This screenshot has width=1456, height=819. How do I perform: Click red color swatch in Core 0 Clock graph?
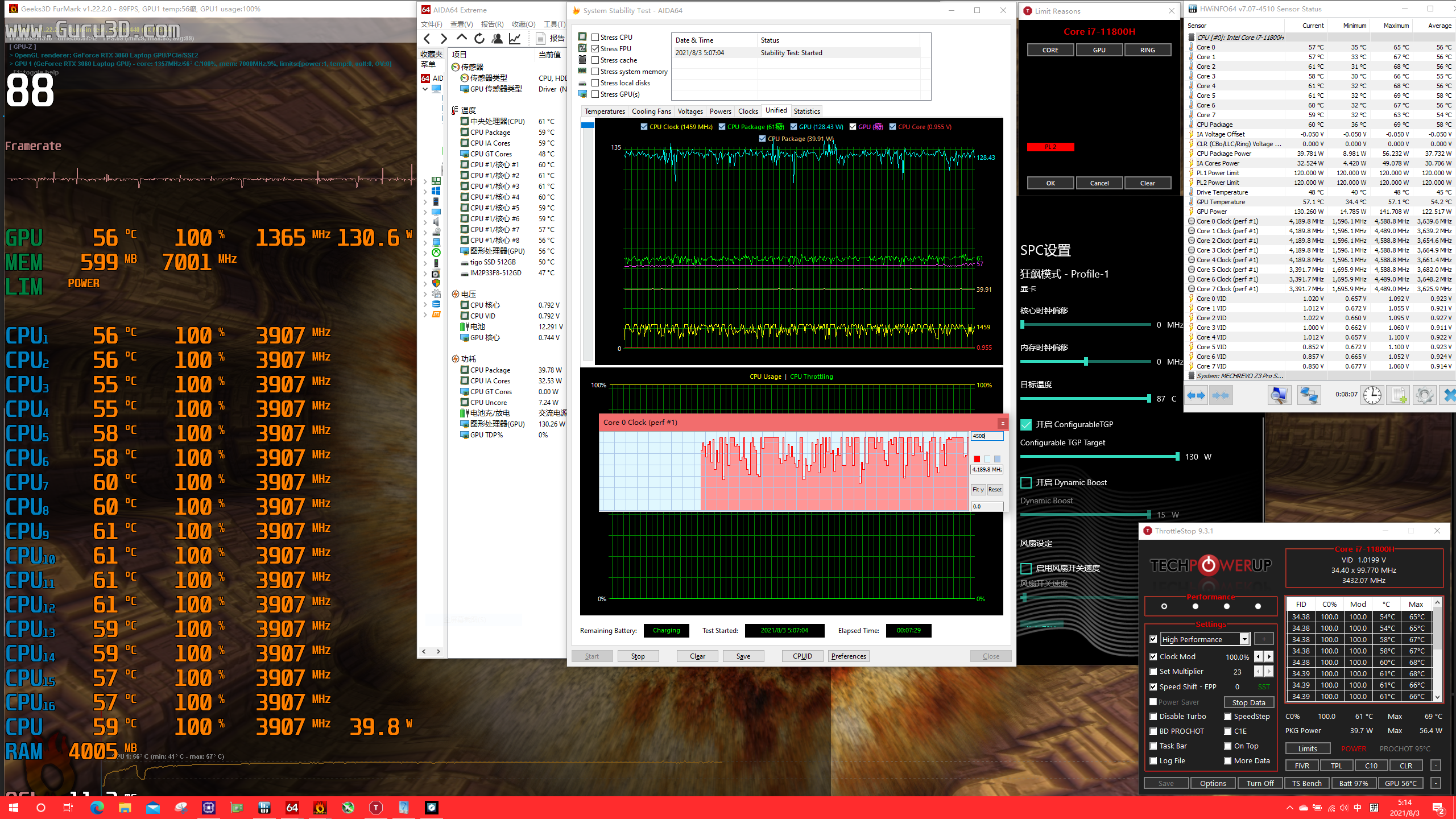(x=977, y=459)
